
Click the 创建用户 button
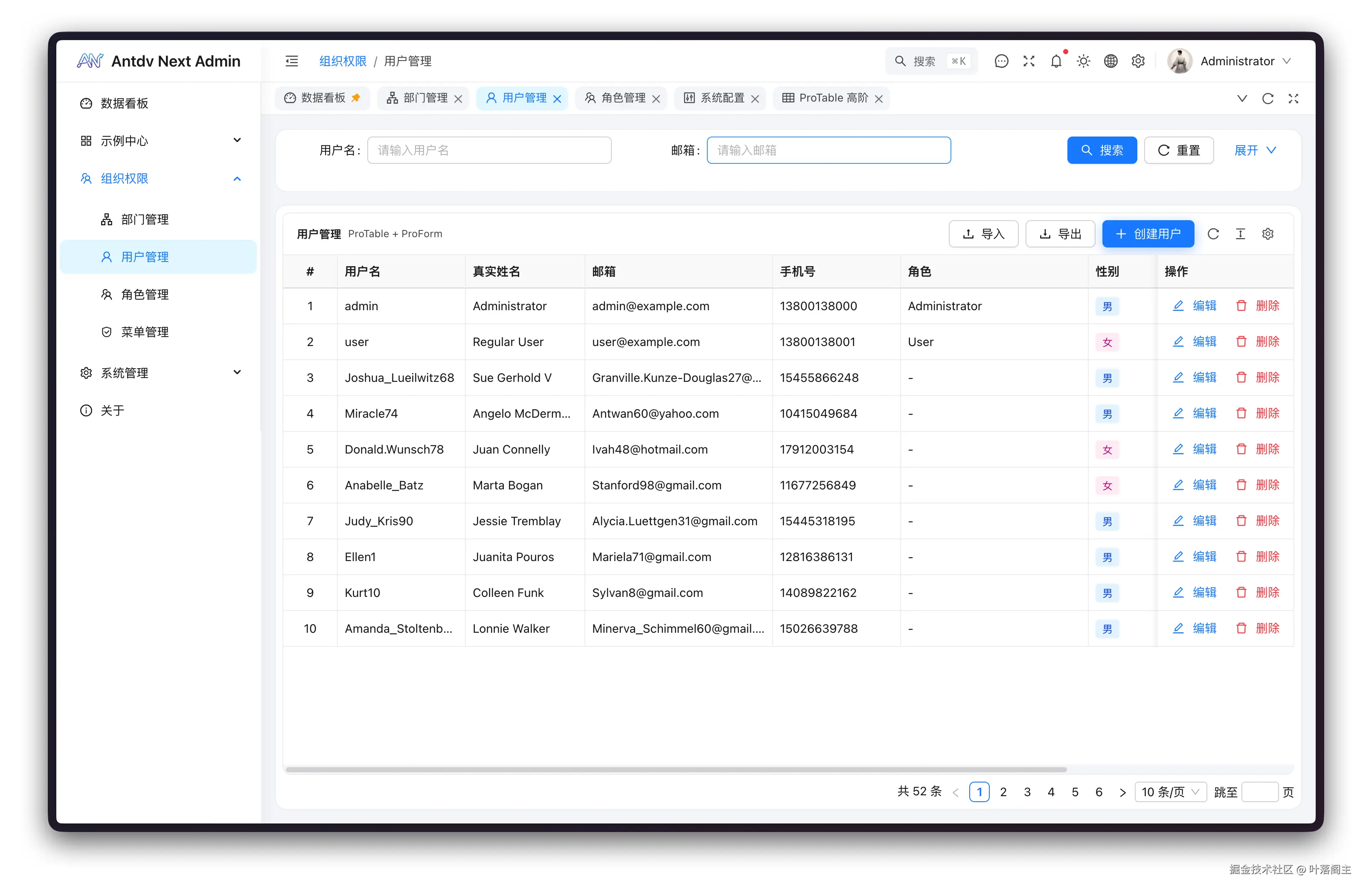1148,233
